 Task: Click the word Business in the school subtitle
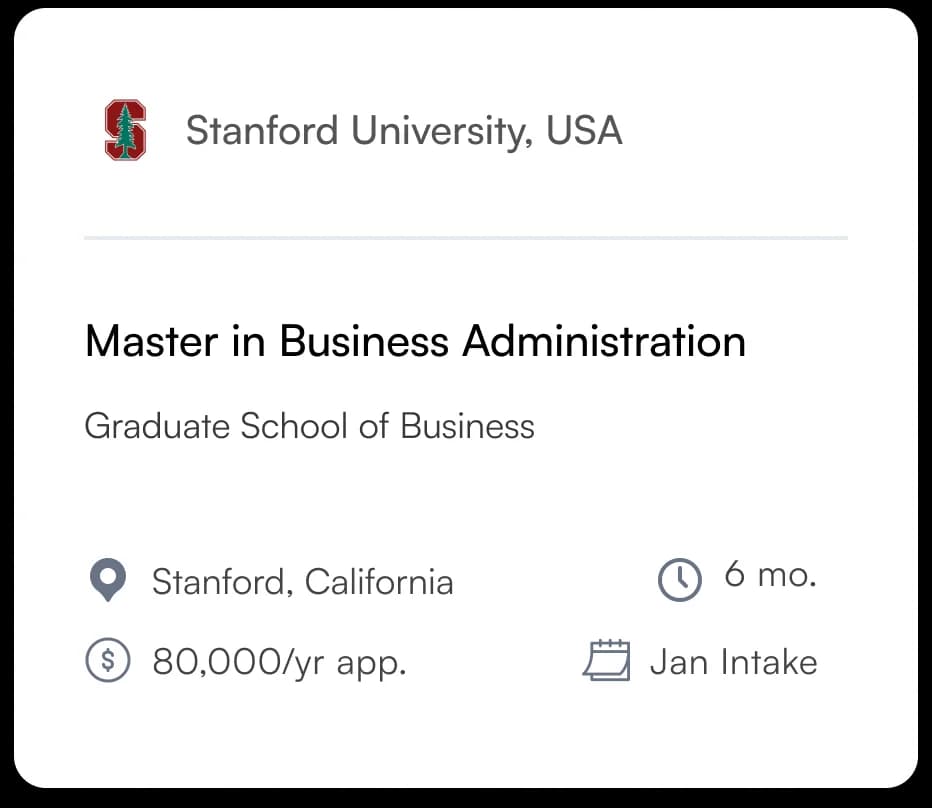point(468,426)
